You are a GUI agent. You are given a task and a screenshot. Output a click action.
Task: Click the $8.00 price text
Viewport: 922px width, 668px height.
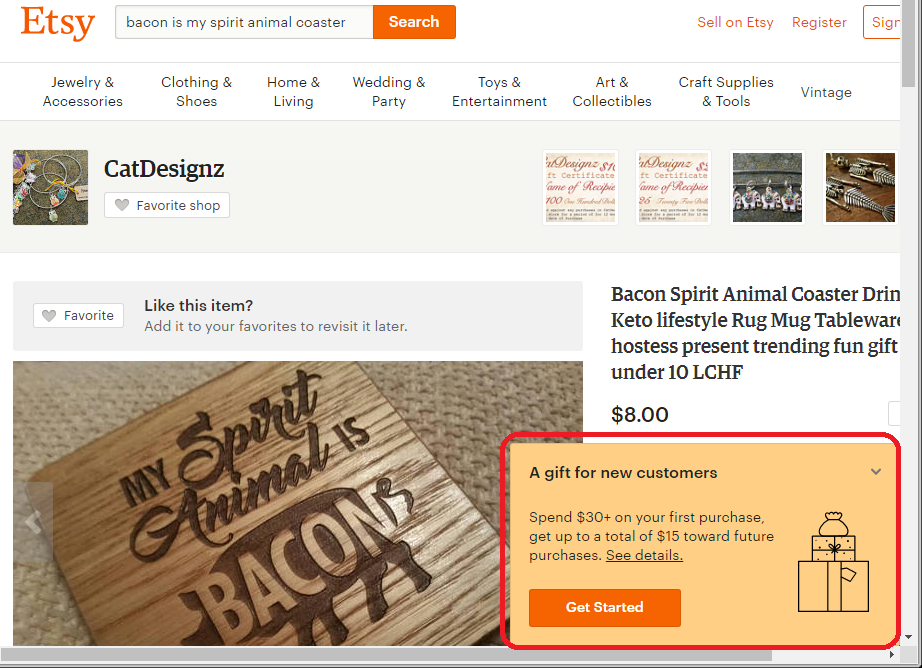click(640, 415)
